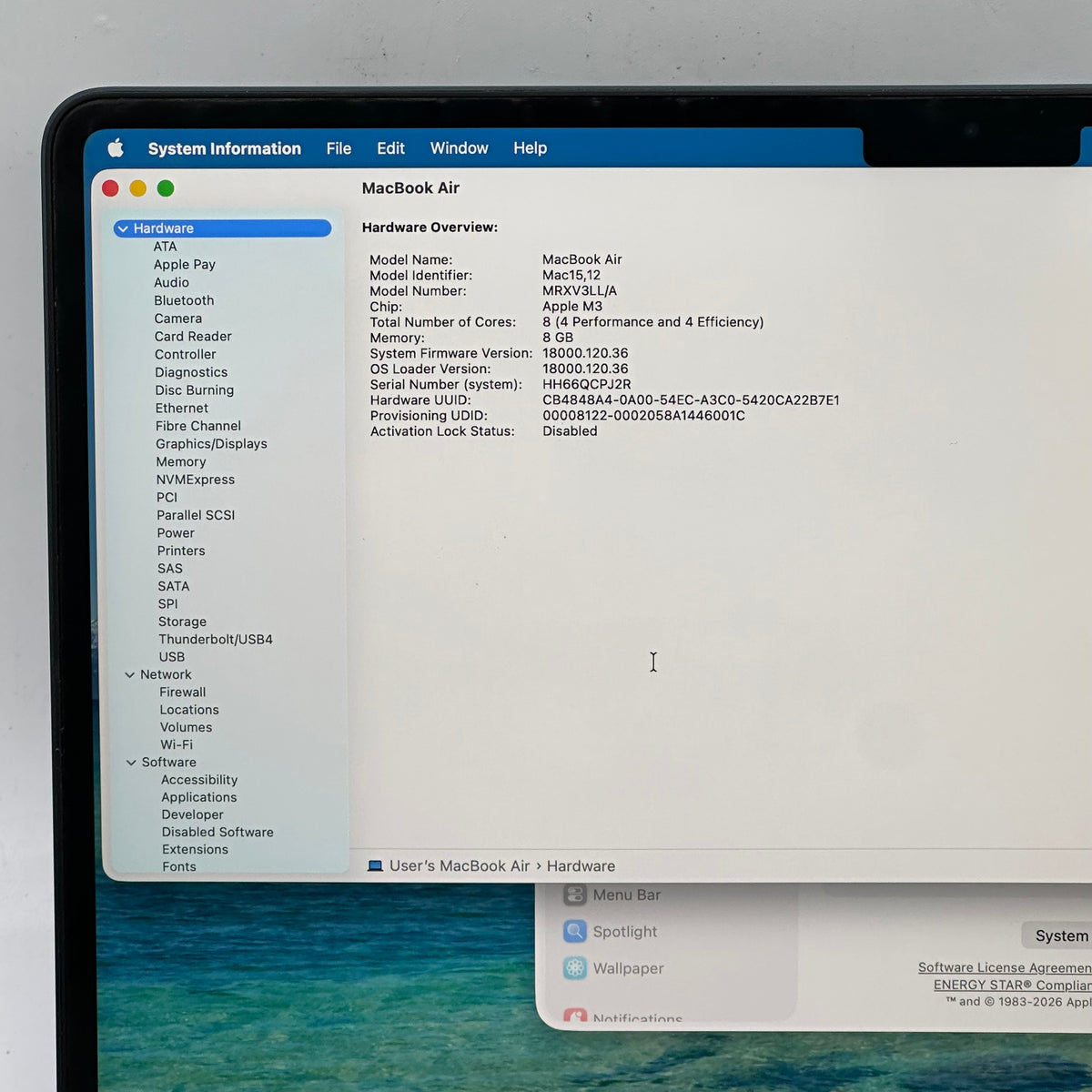Select Applications under Software
1092x1092 pixels.
(x=199, y=797)
